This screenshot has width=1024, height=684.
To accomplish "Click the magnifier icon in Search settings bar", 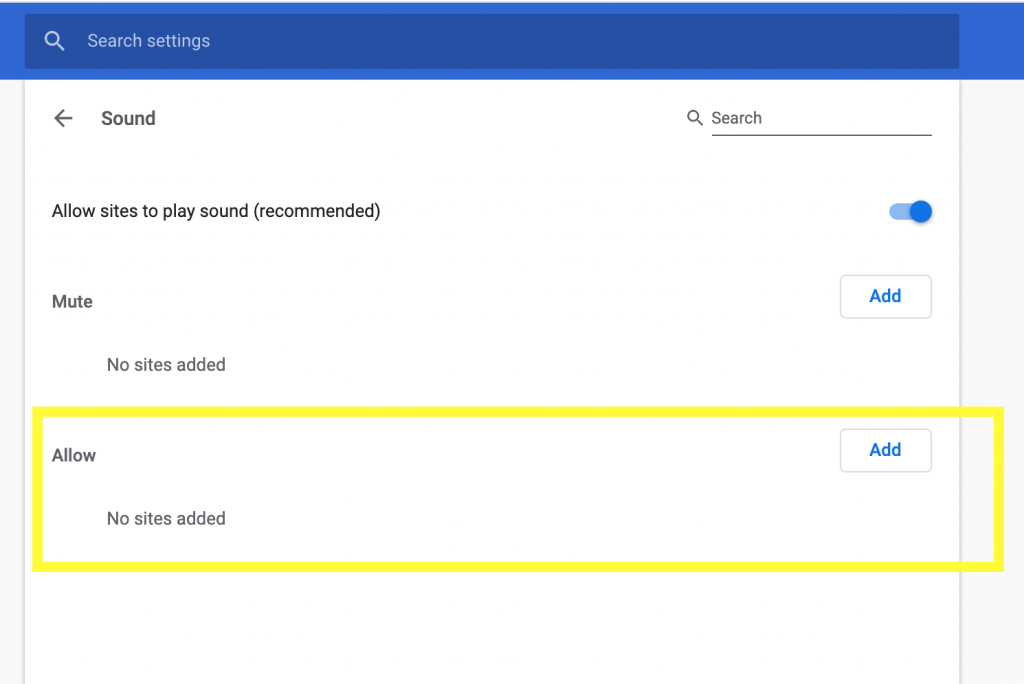I will 54,41.
